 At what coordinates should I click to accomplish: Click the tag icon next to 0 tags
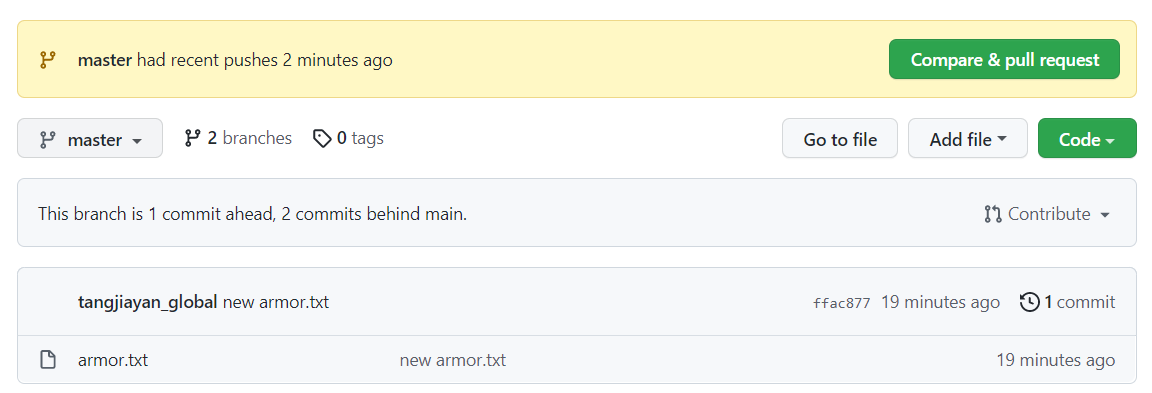point(322,138)
